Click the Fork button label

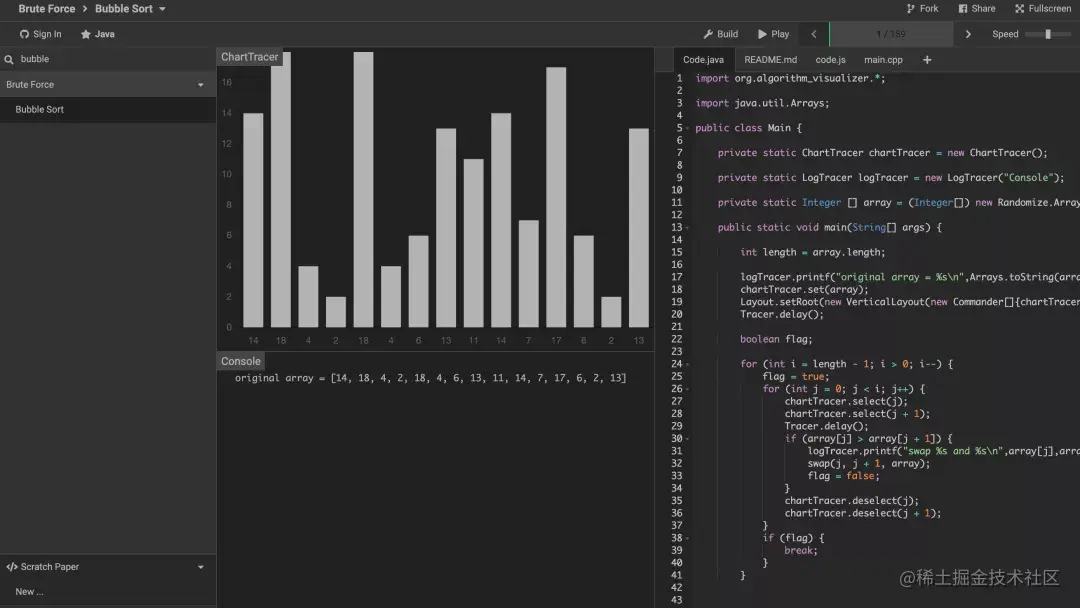(928, 9)
